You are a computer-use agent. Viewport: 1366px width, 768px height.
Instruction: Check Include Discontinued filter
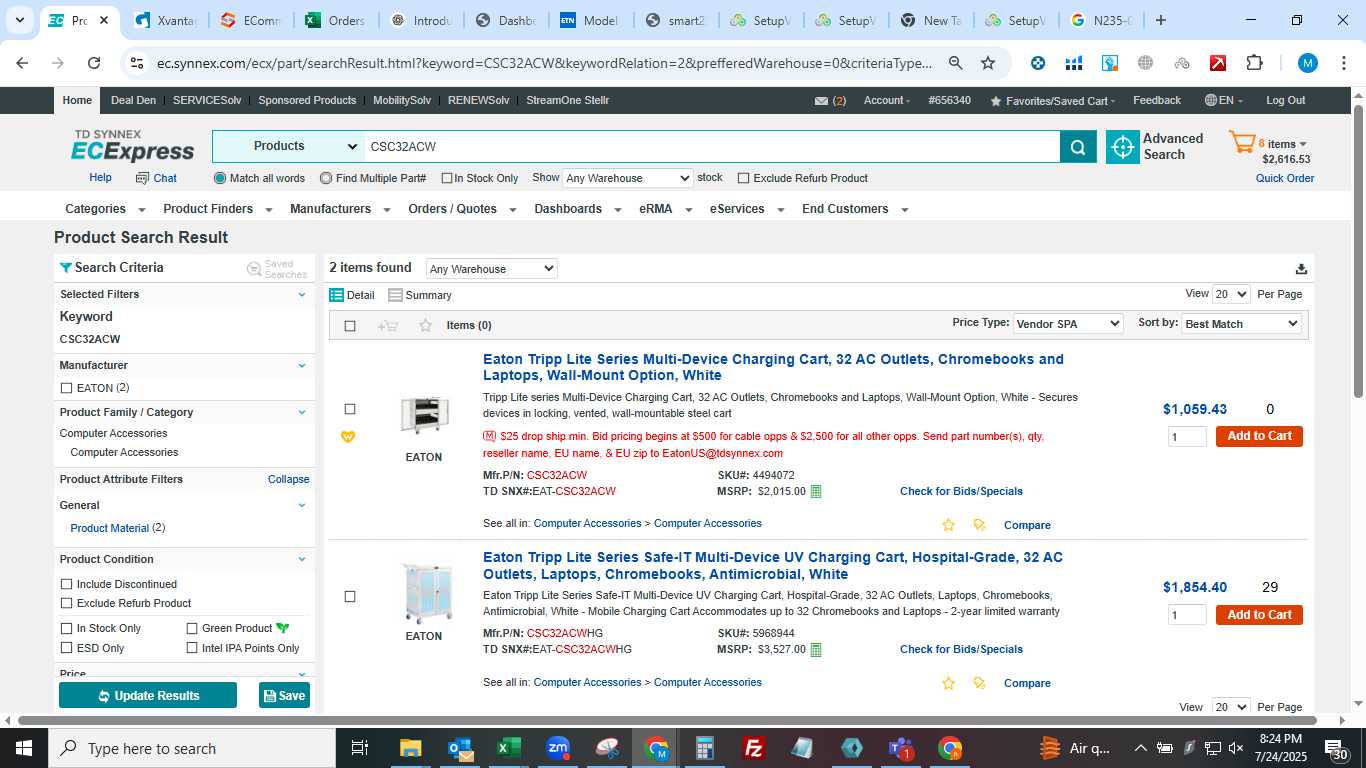[x=66, y=584]
